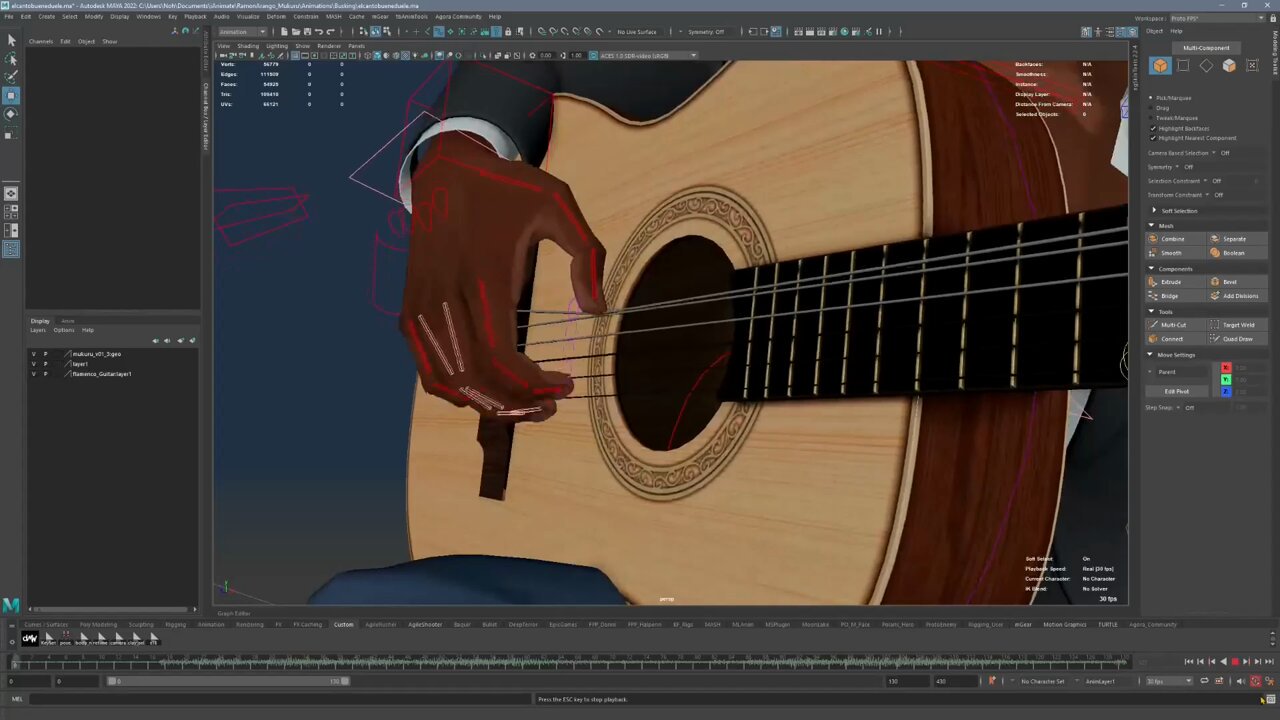Open the Playback menu
The height and width of the screenshot is (720, 1280).
click(x=195, y=16)
